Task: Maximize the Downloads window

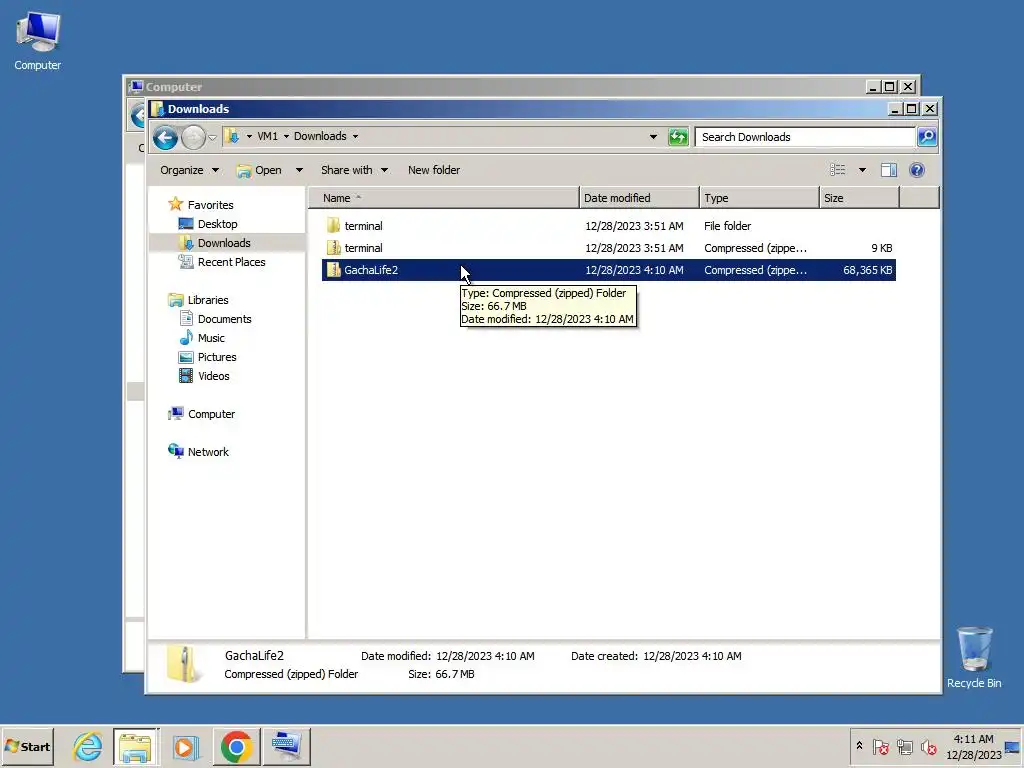Action: point(912,109)
